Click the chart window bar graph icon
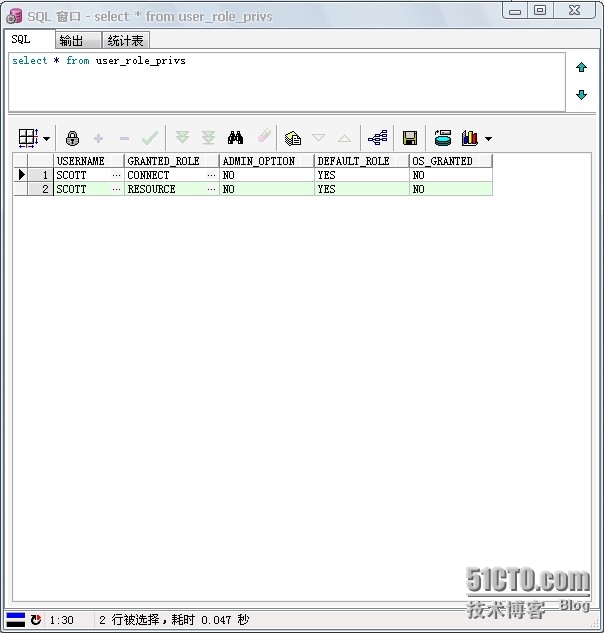The width and height of the screenshot is (604, 633). click(470, 138)
